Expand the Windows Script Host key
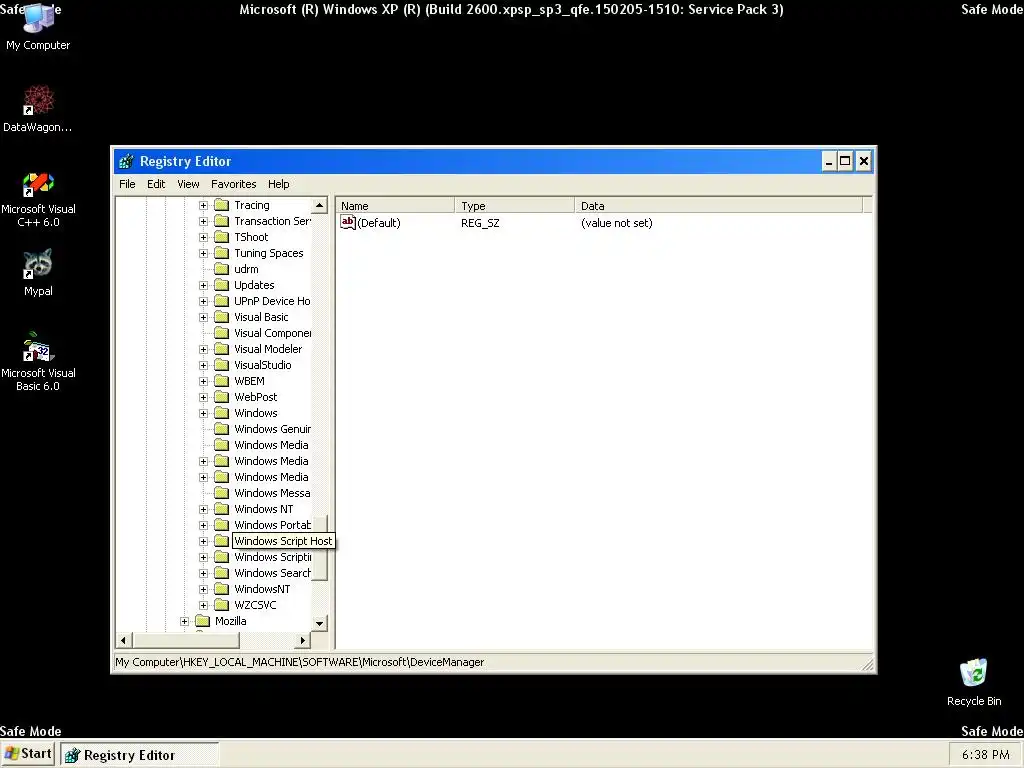Screen dimensions: 1024x768 [203, 541]
